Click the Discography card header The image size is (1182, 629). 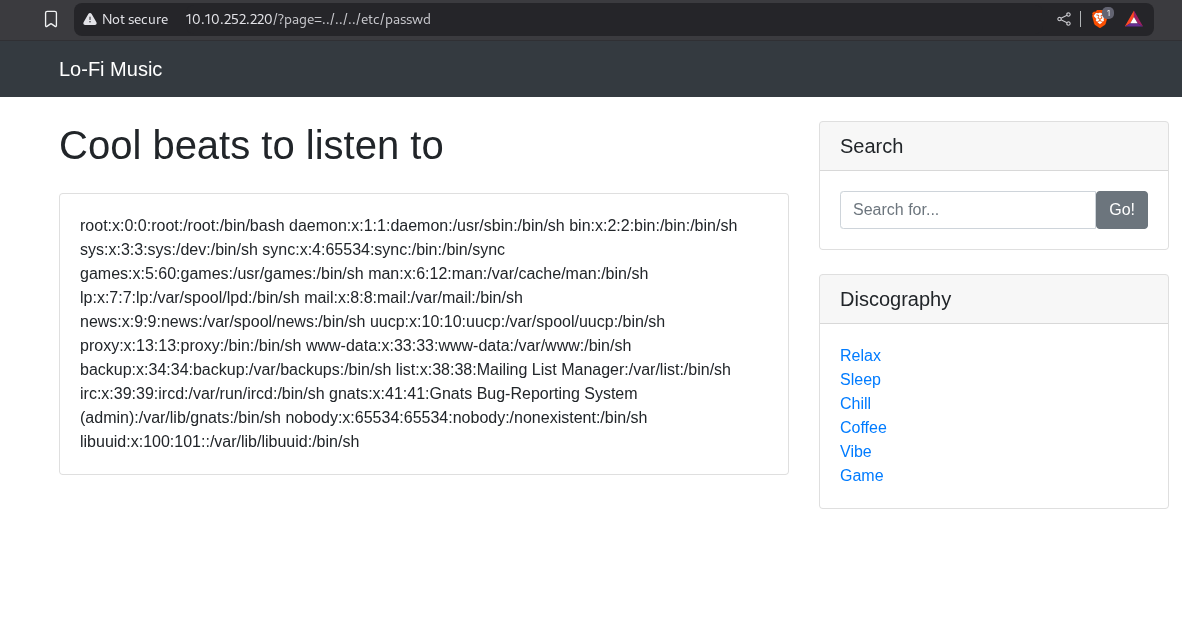994,299
